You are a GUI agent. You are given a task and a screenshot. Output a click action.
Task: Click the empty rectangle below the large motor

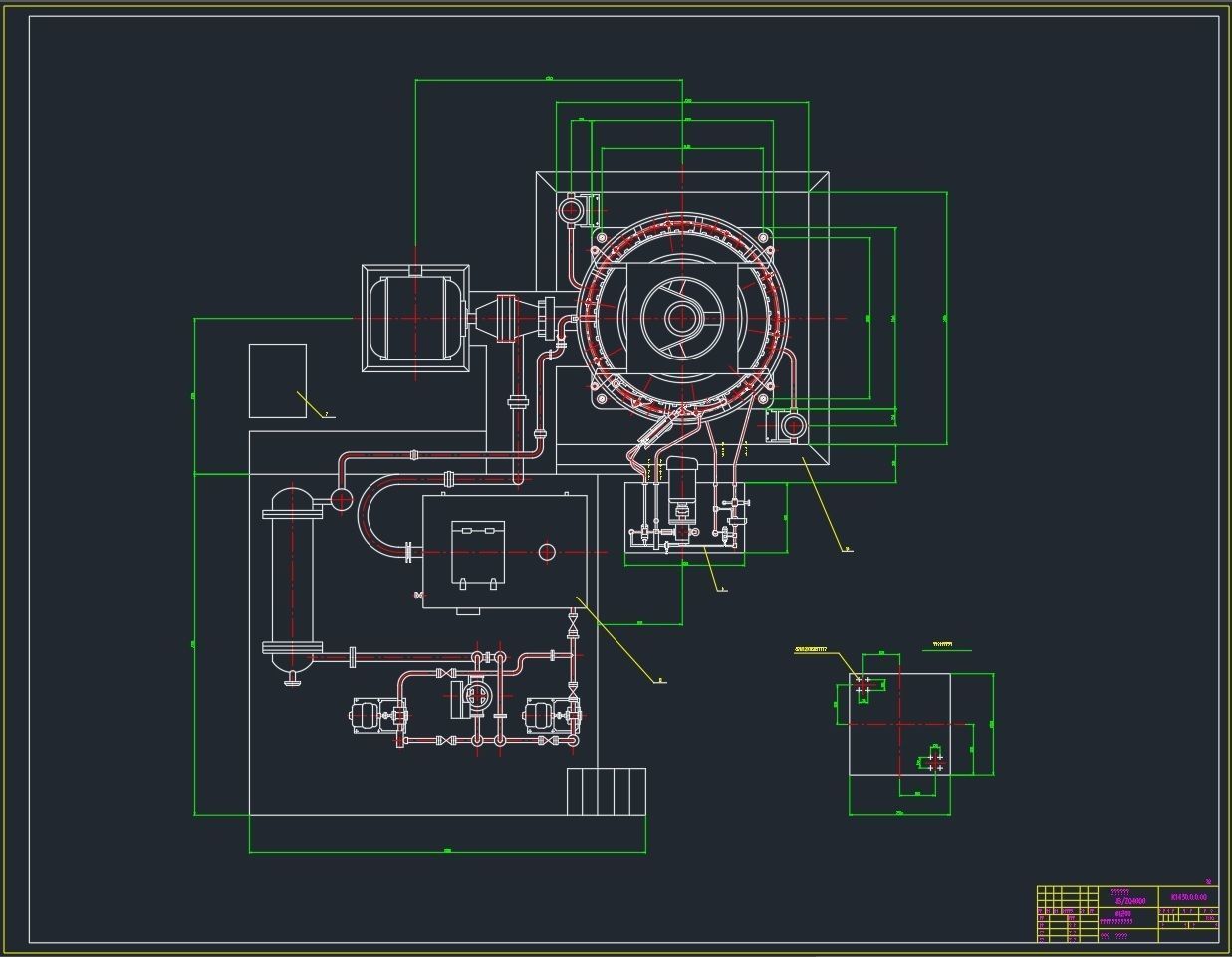pos(278,380)
